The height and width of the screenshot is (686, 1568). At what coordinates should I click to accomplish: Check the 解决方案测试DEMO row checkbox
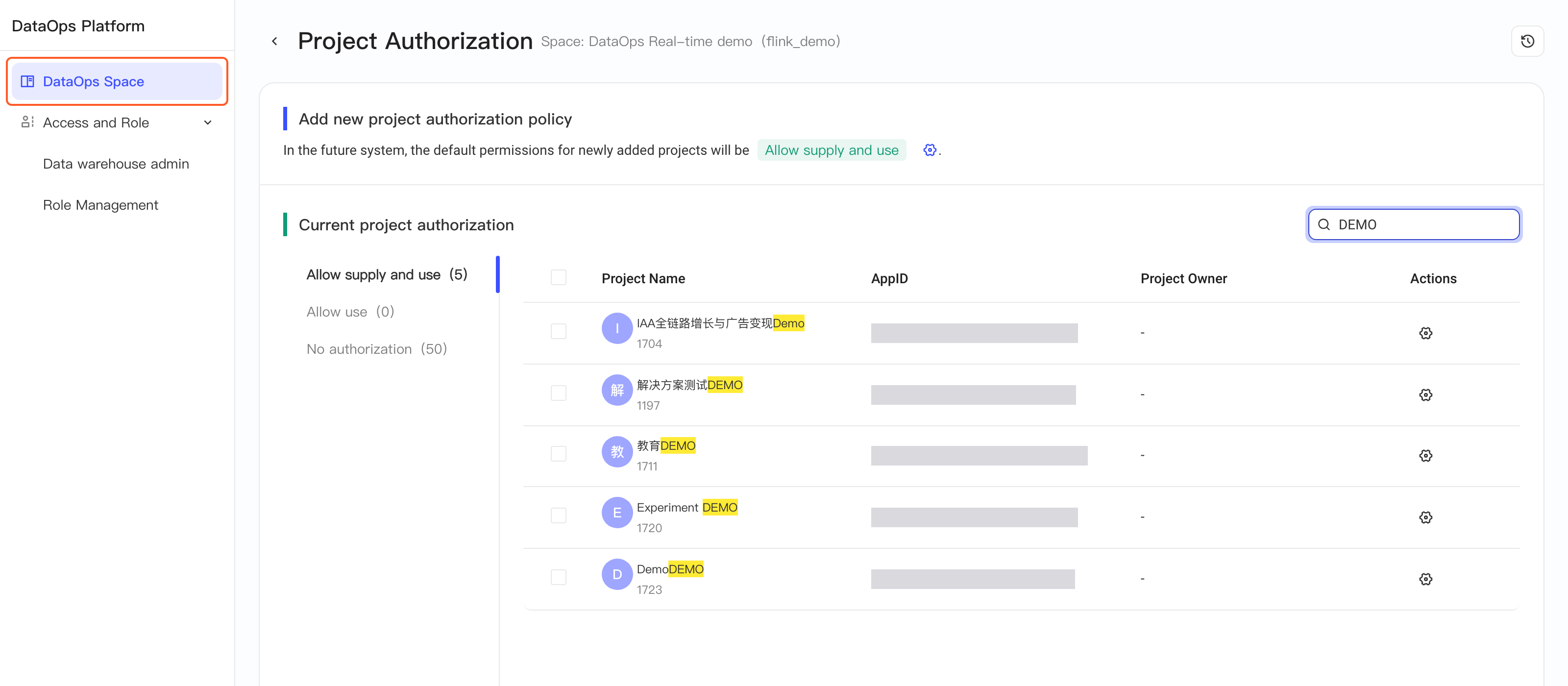point(558,392)
